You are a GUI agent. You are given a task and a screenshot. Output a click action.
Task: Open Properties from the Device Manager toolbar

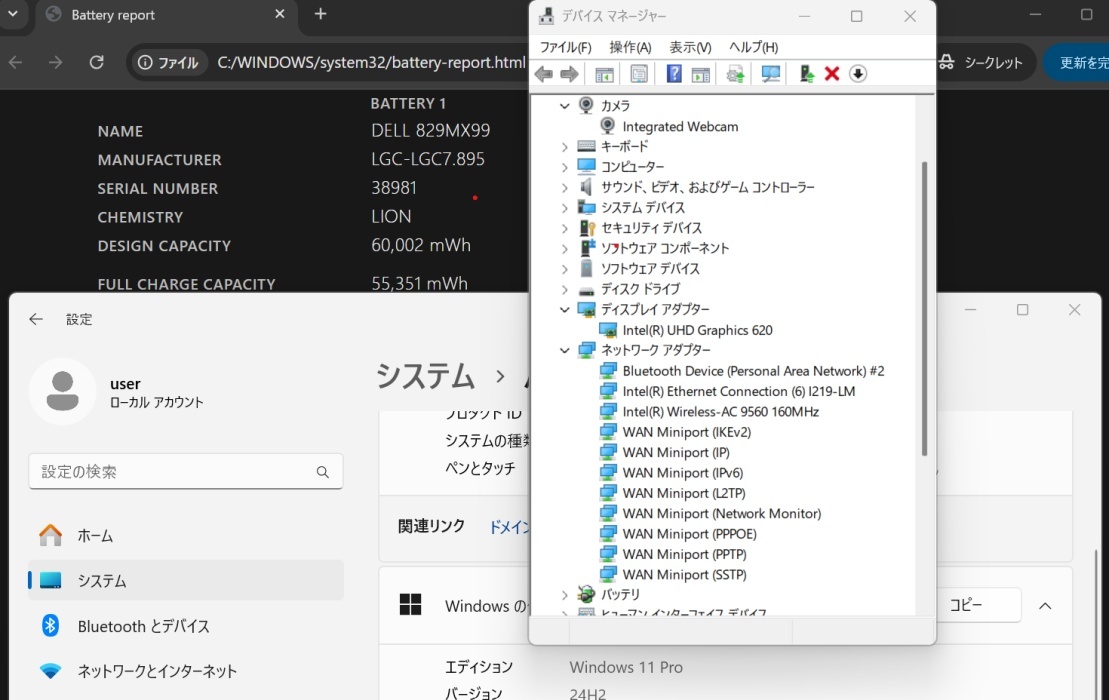click(x=637, y=73)
